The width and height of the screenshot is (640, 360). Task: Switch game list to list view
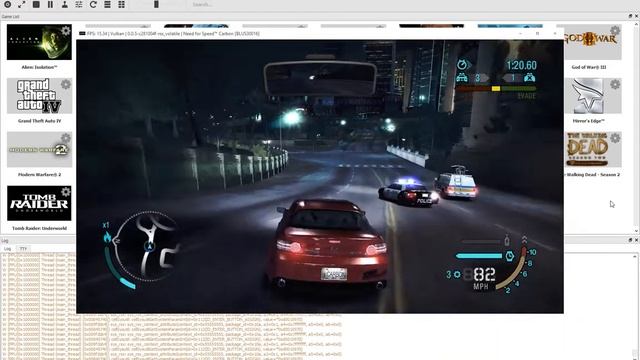[x=107, y=4]
